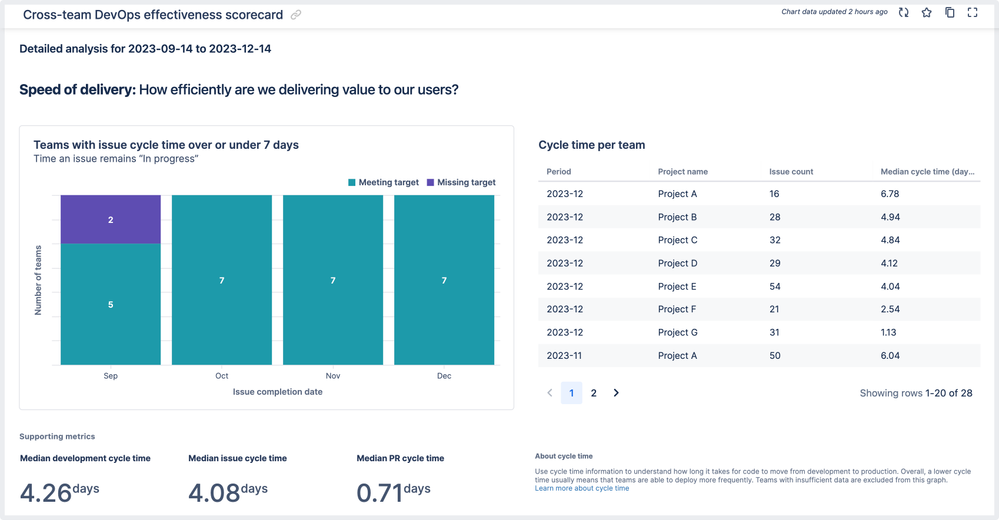Sort table by Issue count column header

click(791, 171)
